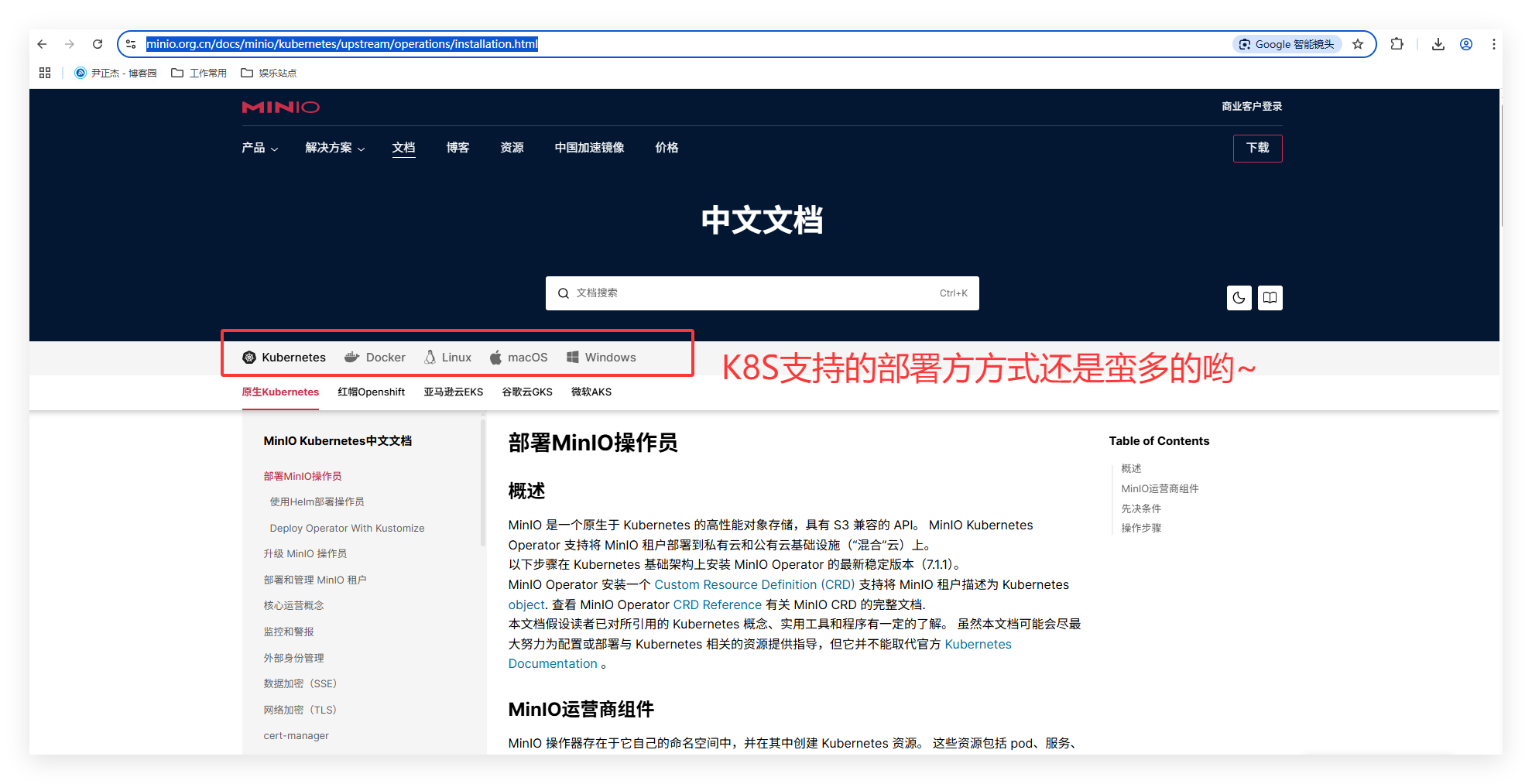Select the Docker deployment platform icon
This screenshot has width=1532, height=784.
pyautogui.click(x=353, y=357)
